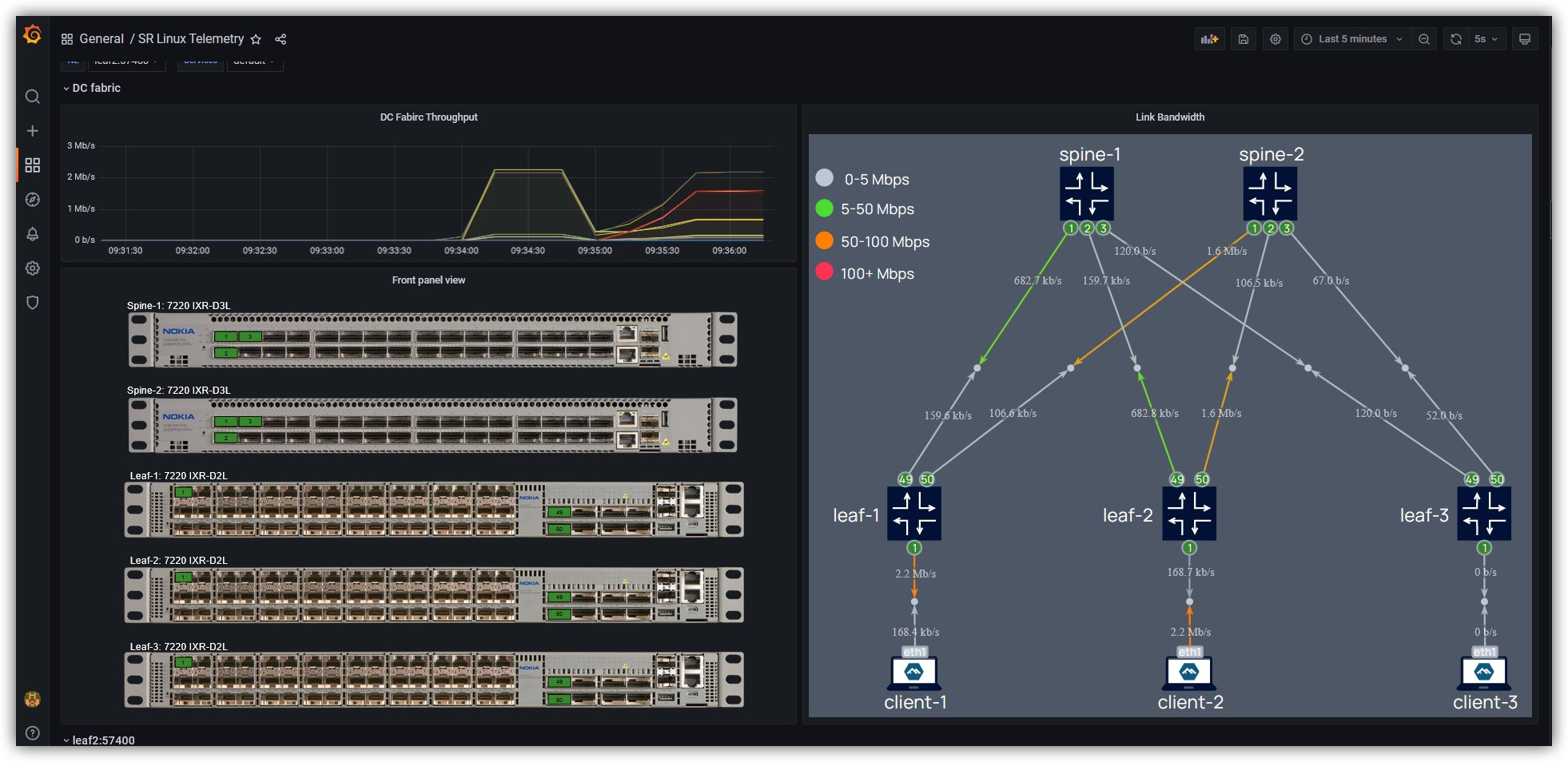The image size is (1568, 762).
Task: Click the "682.7 kb/s" link label
Action: point(1038,281)
